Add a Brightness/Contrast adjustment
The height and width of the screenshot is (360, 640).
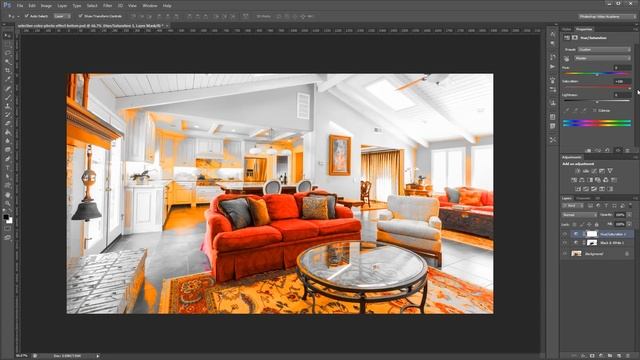coord(578,171)
